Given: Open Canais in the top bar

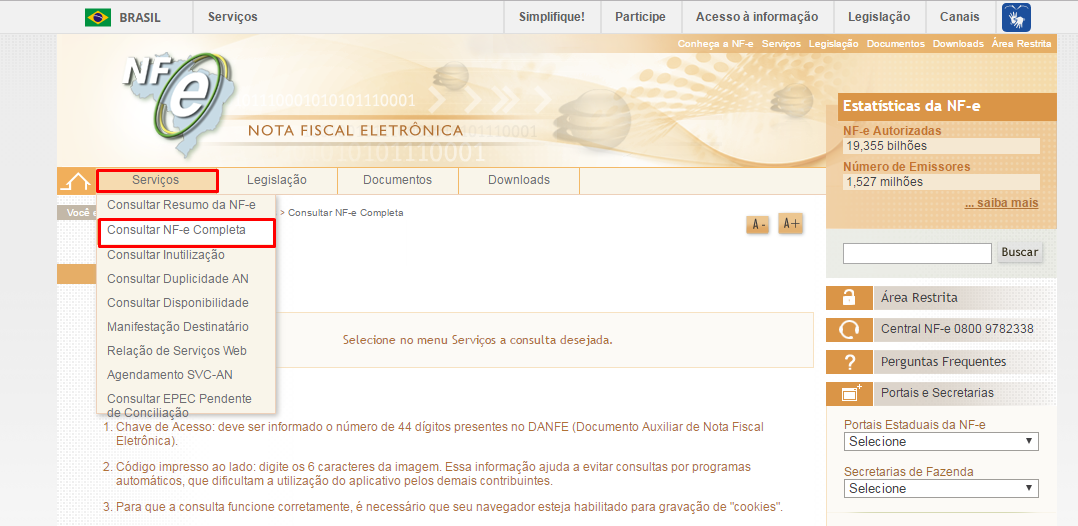Looking at the screenshot, I should pyautogui.click(x=960, y=17).
